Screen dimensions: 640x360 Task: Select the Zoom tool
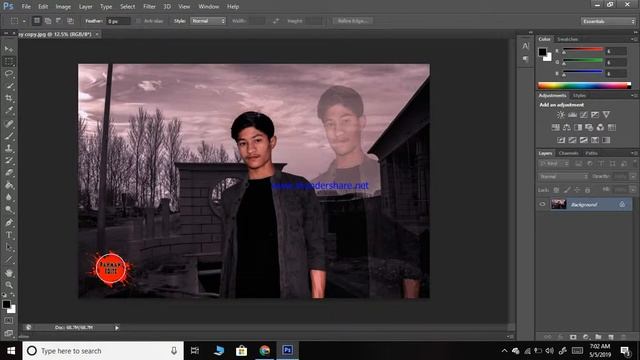coord(9,285)
